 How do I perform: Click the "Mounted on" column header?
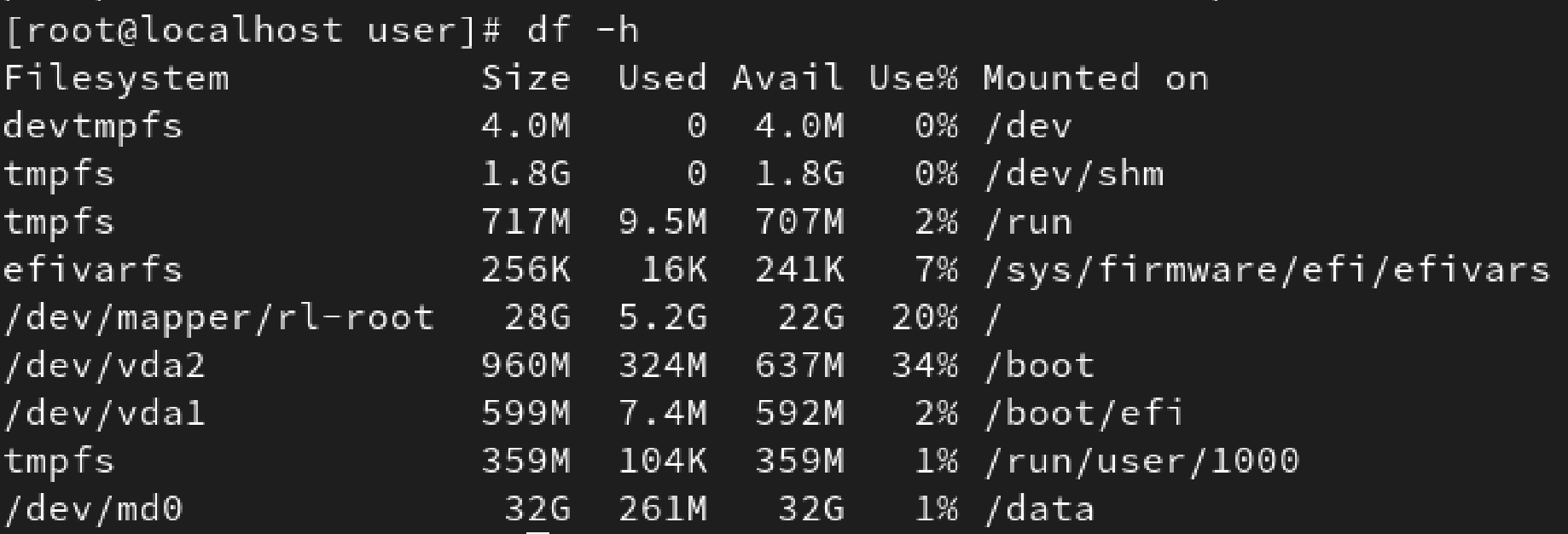point(1095,78)
